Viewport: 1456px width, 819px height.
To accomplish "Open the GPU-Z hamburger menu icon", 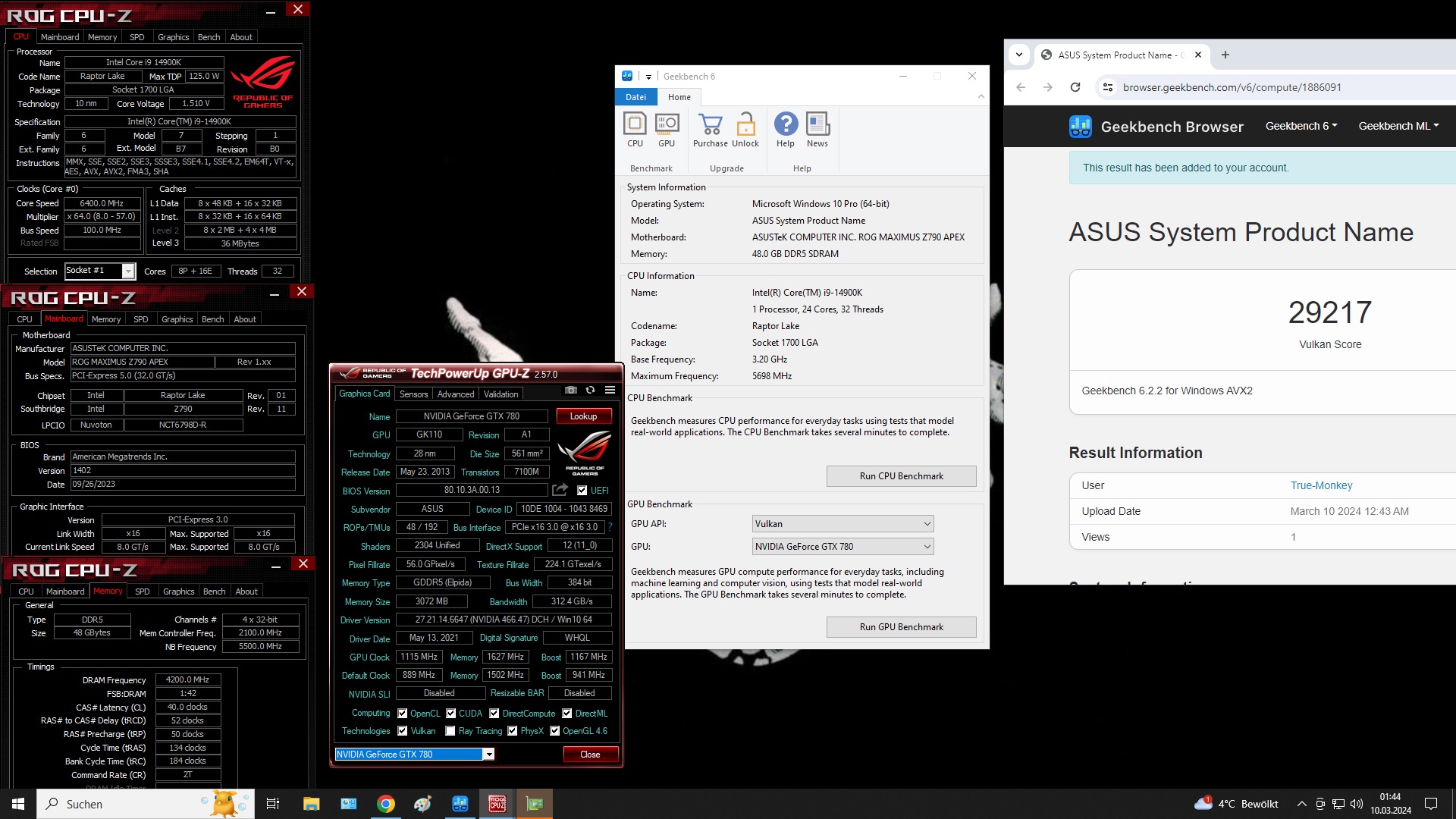I will (610, 391).
